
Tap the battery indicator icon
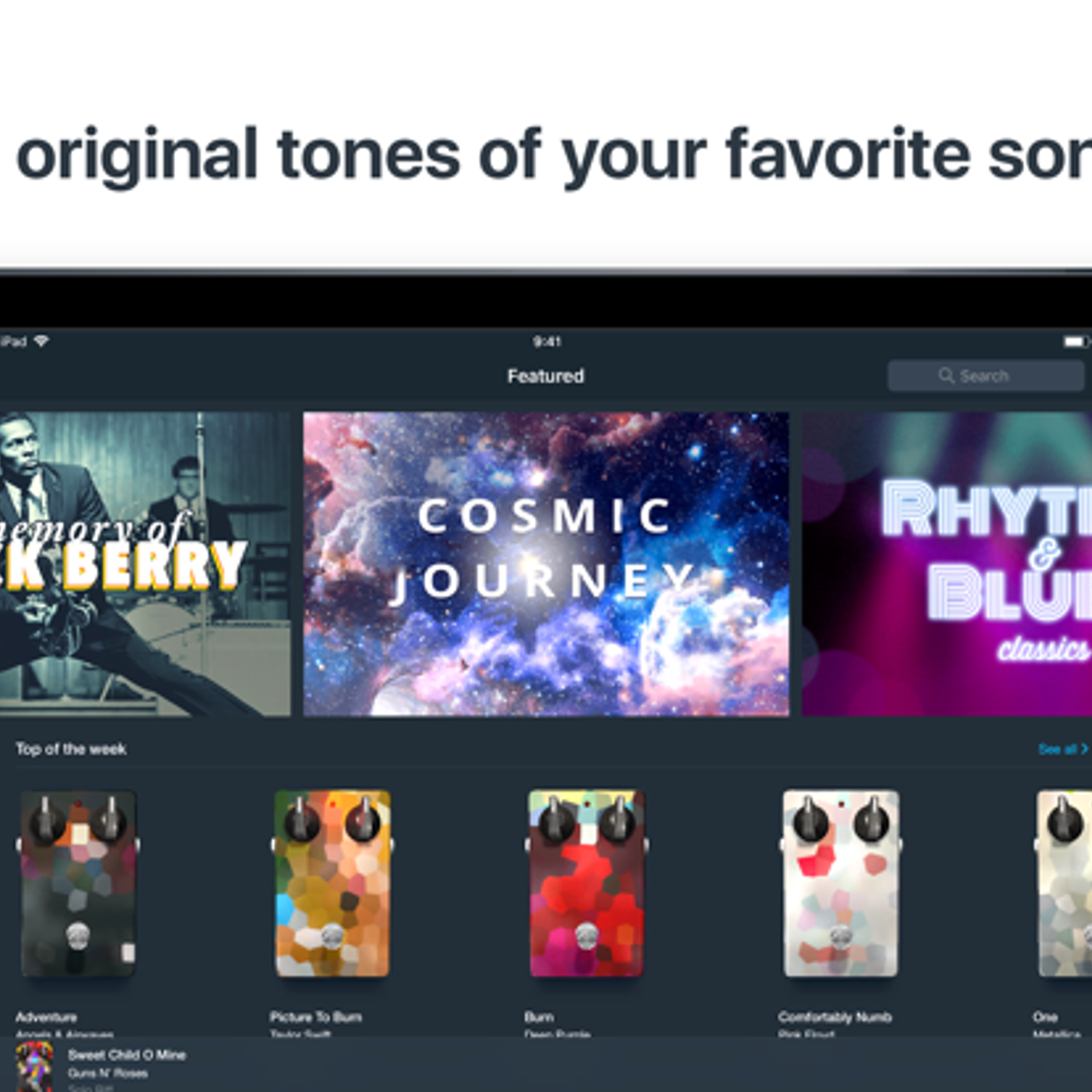pos(1075,341)
